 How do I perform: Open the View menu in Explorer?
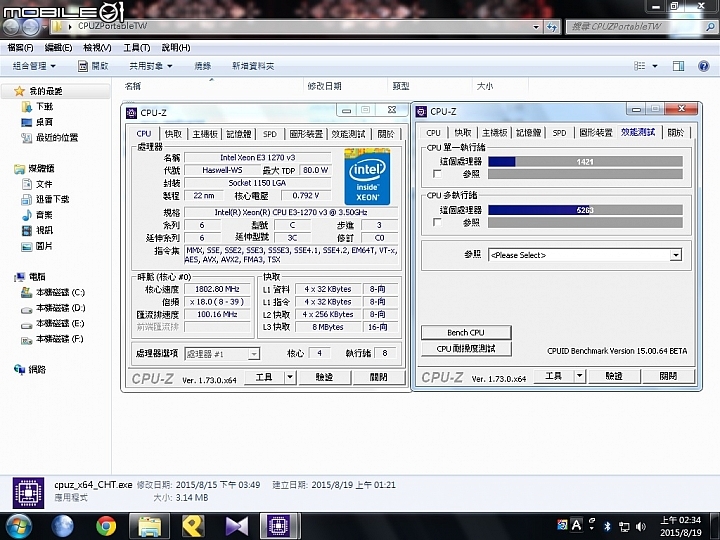coord(97,47)
